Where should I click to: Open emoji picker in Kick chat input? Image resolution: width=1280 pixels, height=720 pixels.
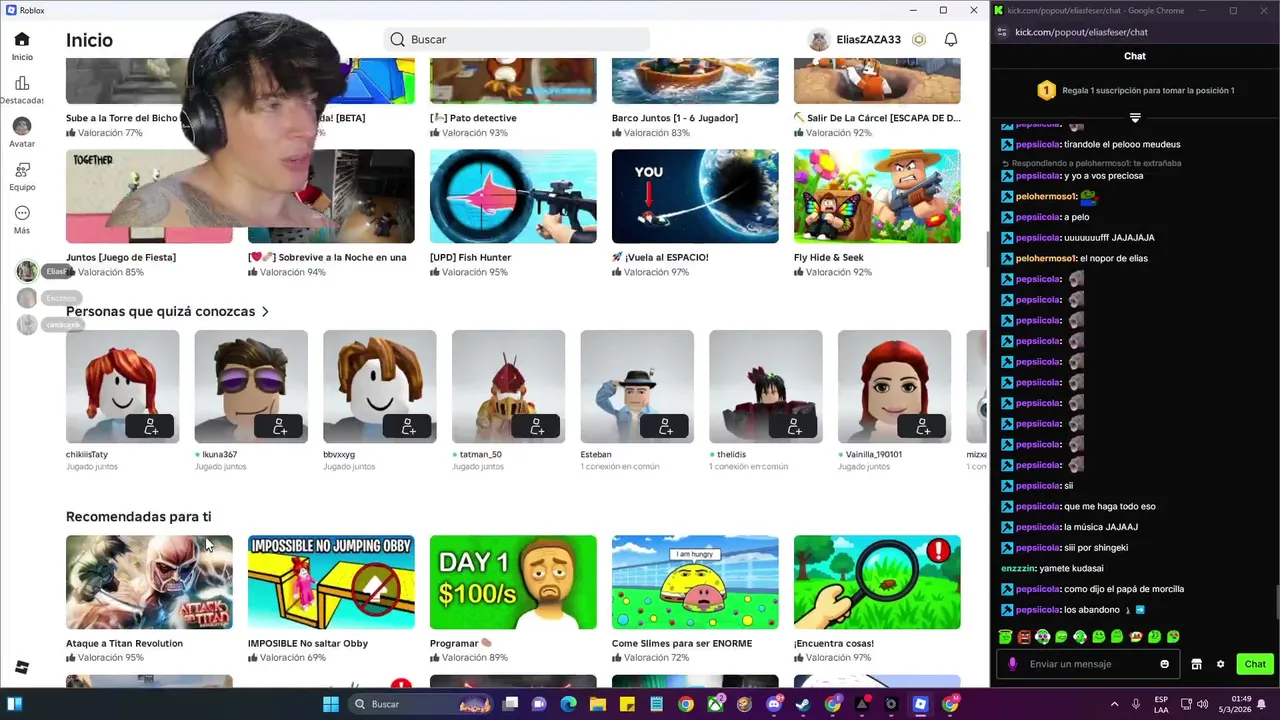tap(1164, 664)
